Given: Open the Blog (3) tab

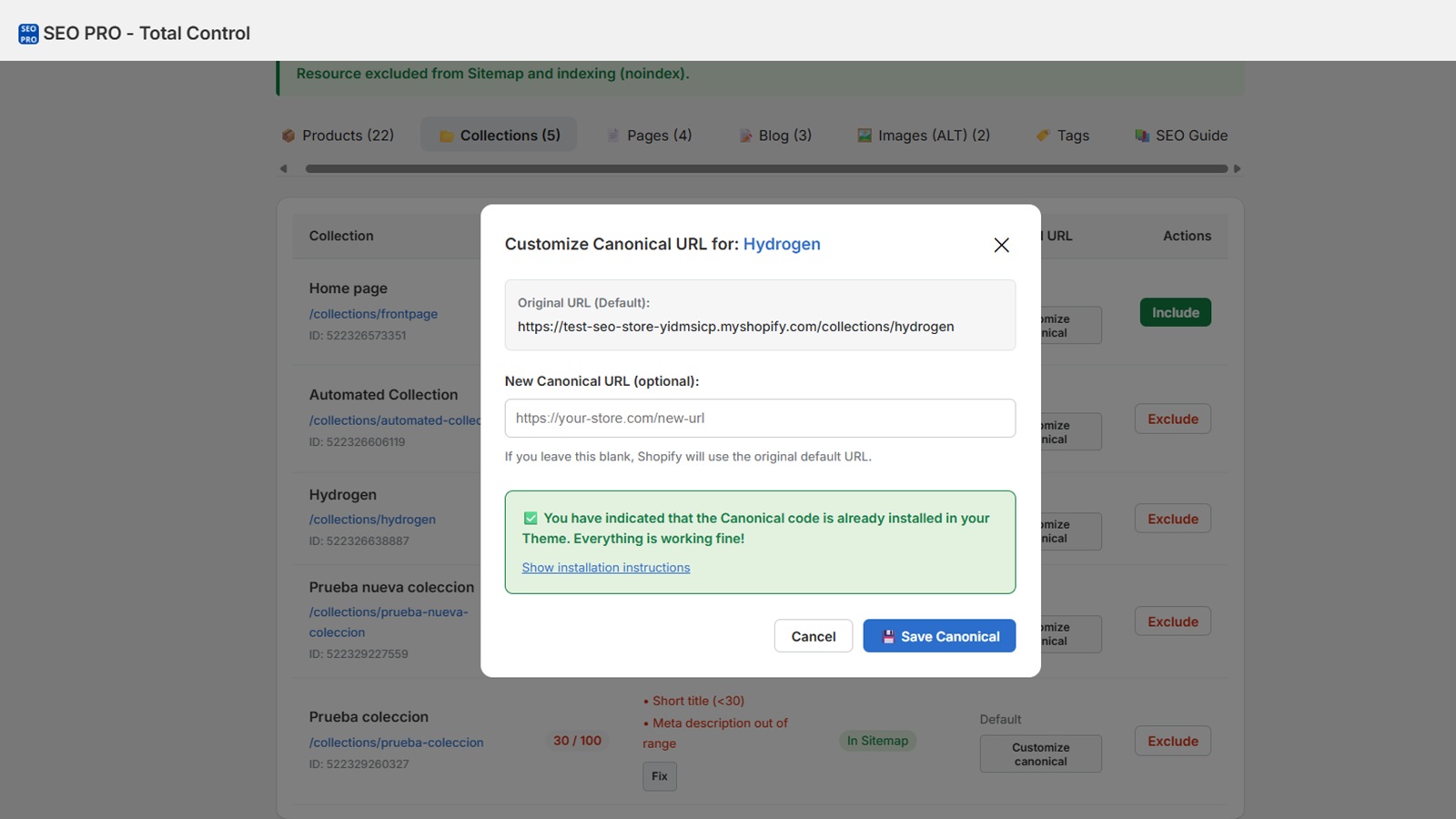Looking at the screenshot, I should pos(774,136).
